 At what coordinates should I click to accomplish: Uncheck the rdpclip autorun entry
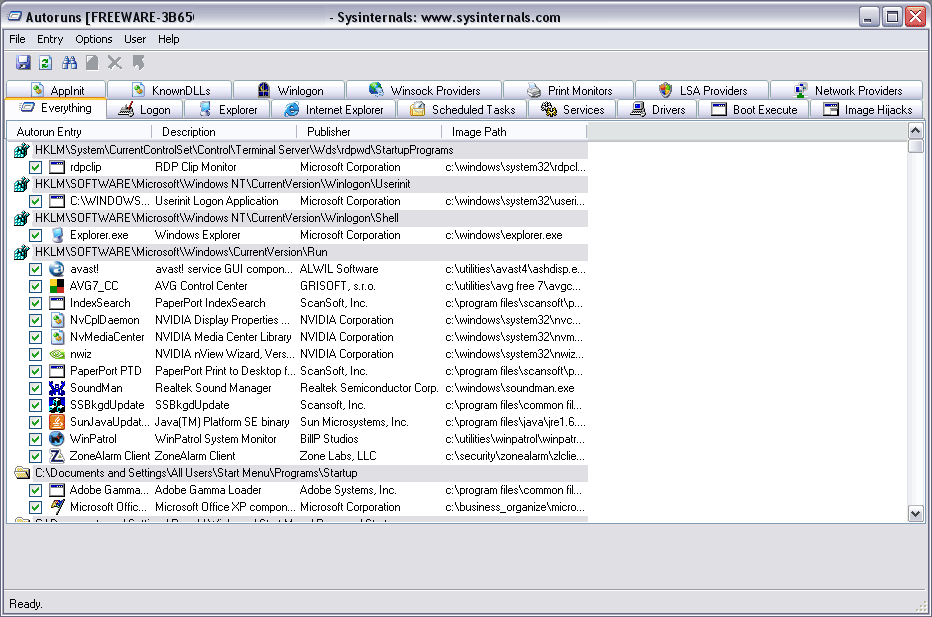click(x=35, y=167)
